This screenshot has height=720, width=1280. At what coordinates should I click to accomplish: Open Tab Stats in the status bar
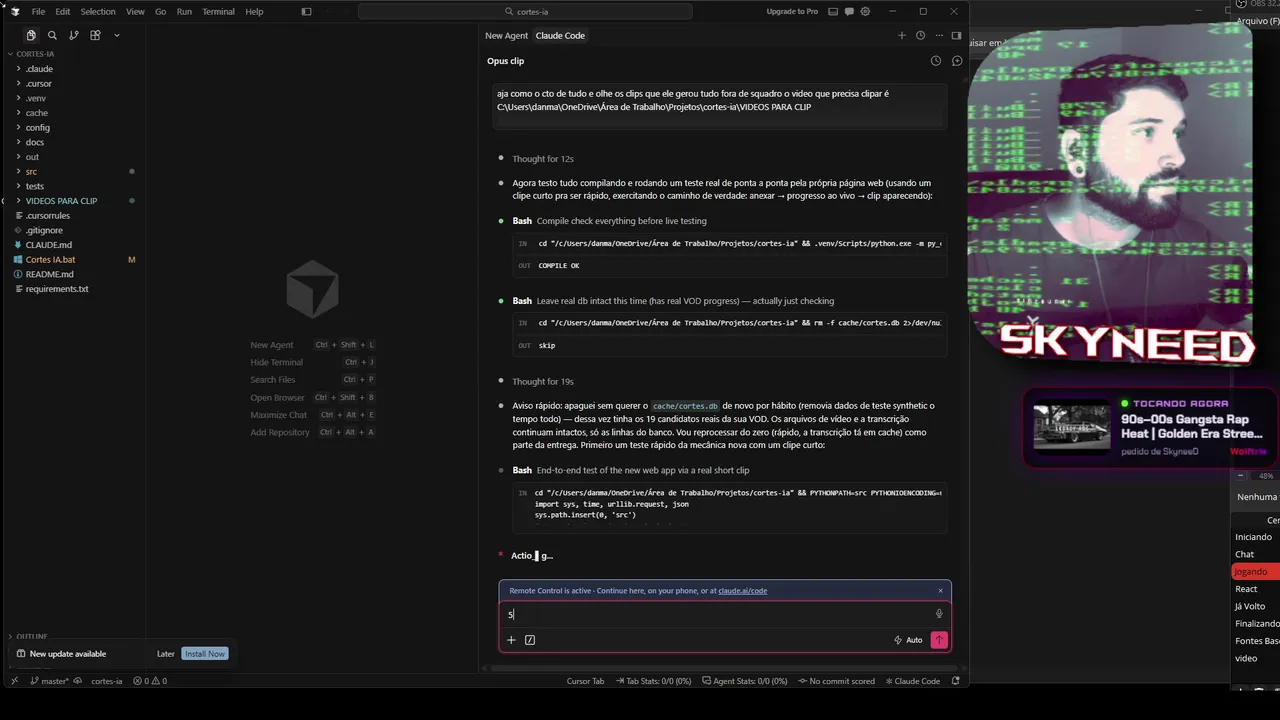[x=655, y=681]
